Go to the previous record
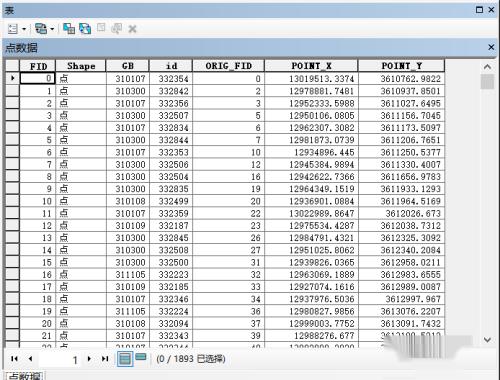The image size is (500, 380). (30, 359)
